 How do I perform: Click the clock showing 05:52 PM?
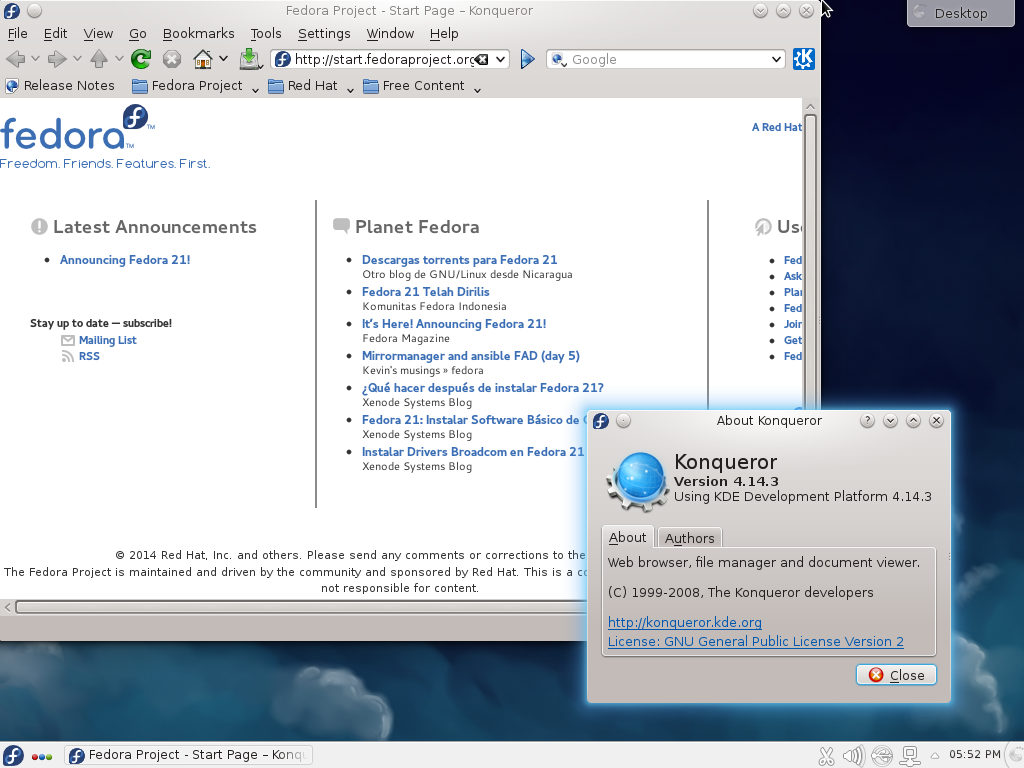974,755
